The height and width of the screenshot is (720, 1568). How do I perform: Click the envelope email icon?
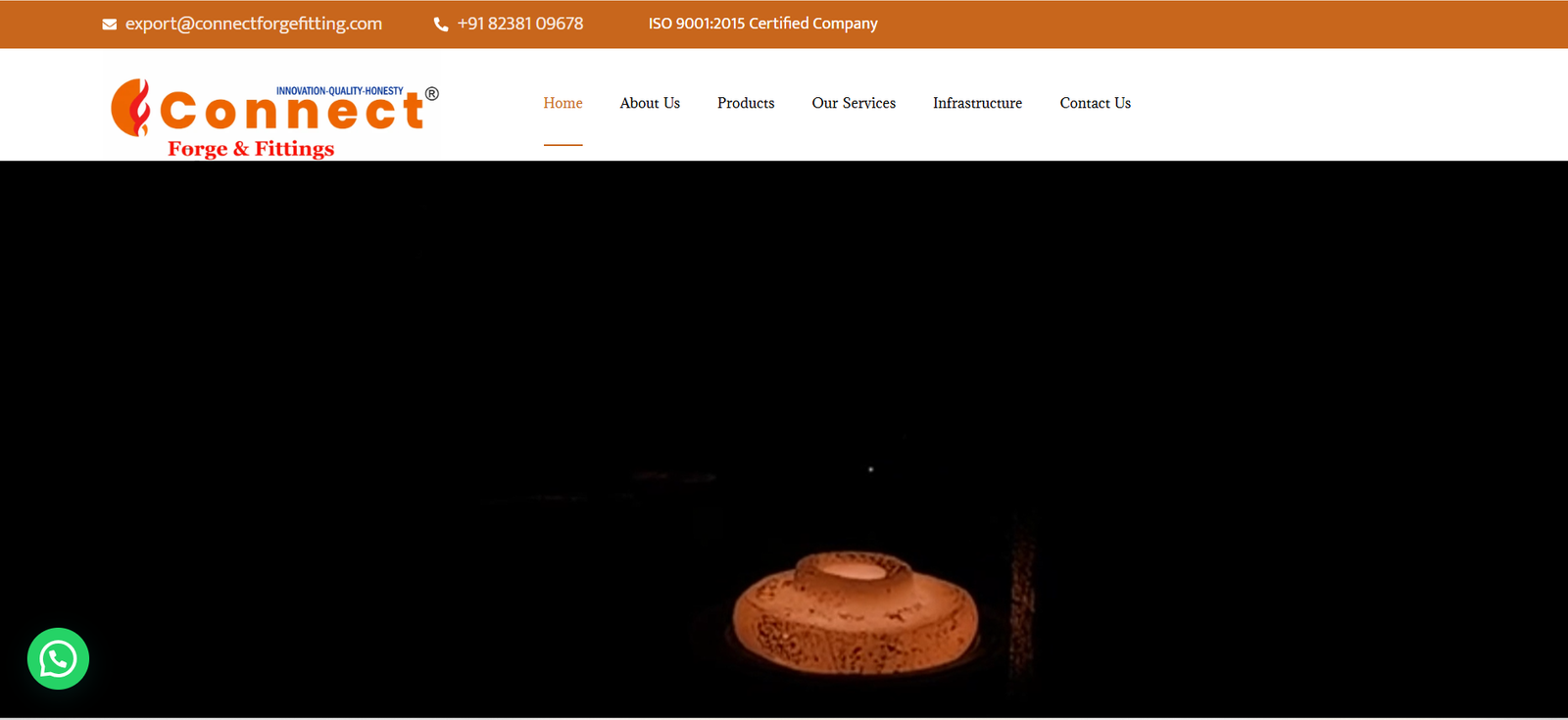110,24
